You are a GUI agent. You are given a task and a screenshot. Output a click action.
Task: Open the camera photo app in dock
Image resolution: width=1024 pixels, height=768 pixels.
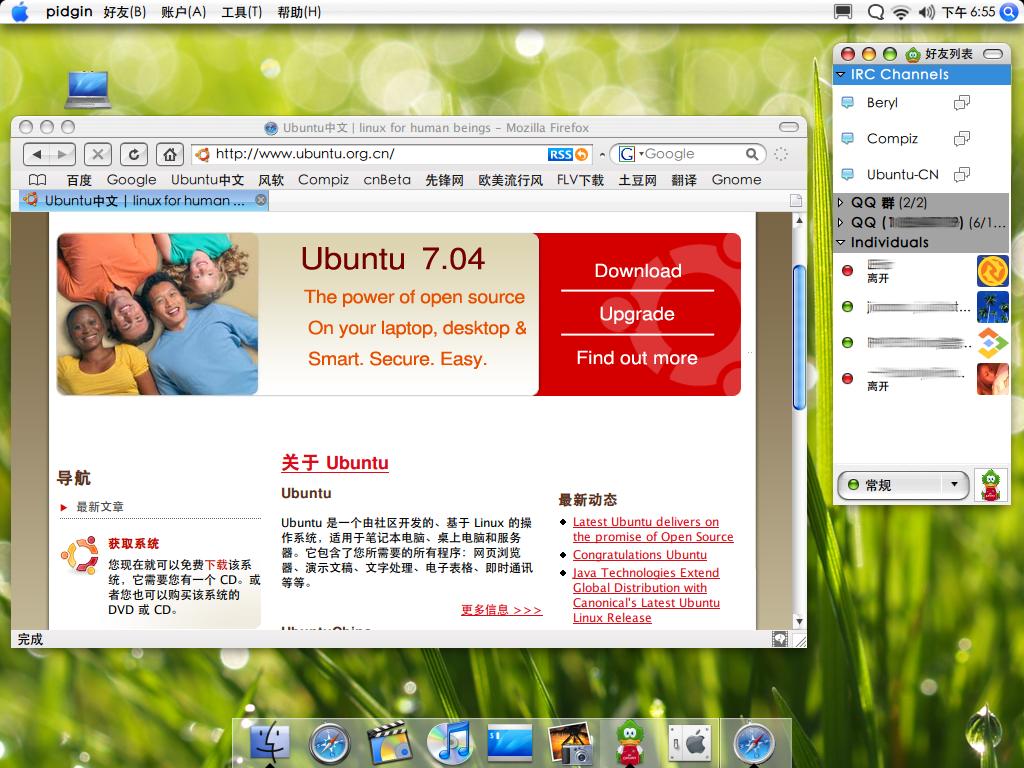click(570, 743)
